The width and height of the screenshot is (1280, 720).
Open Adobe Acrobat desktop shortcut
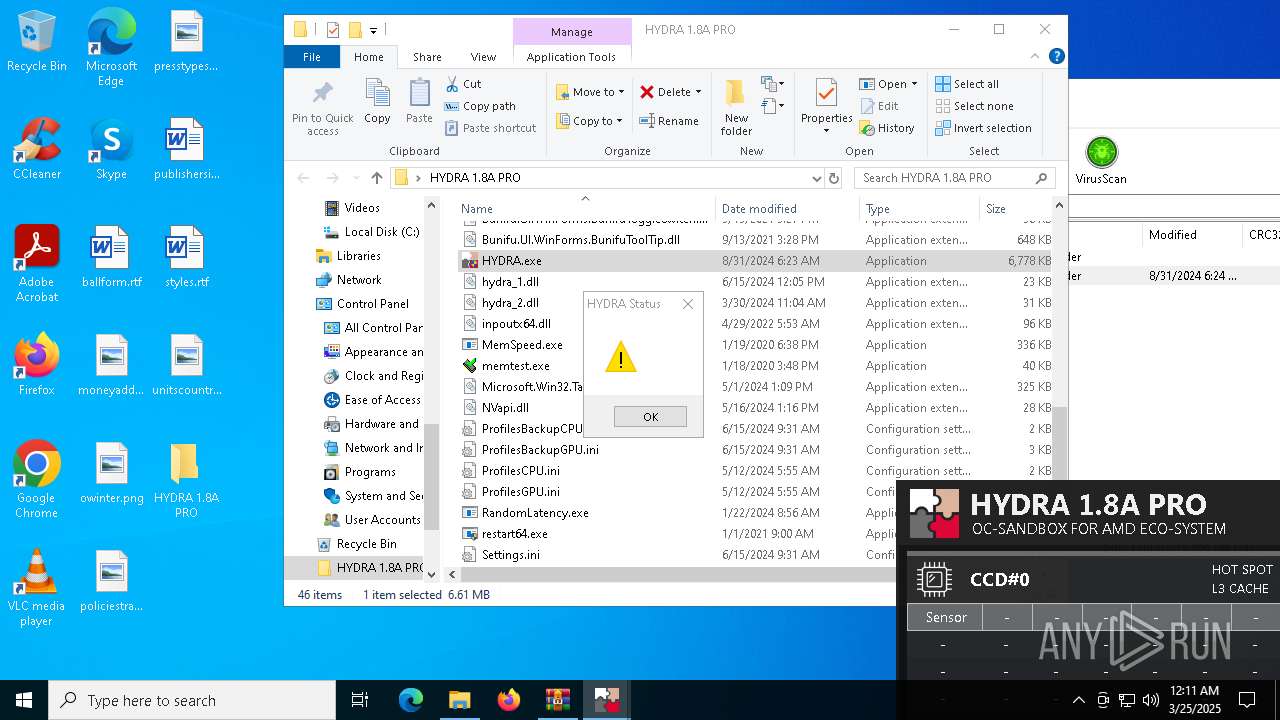37,264
